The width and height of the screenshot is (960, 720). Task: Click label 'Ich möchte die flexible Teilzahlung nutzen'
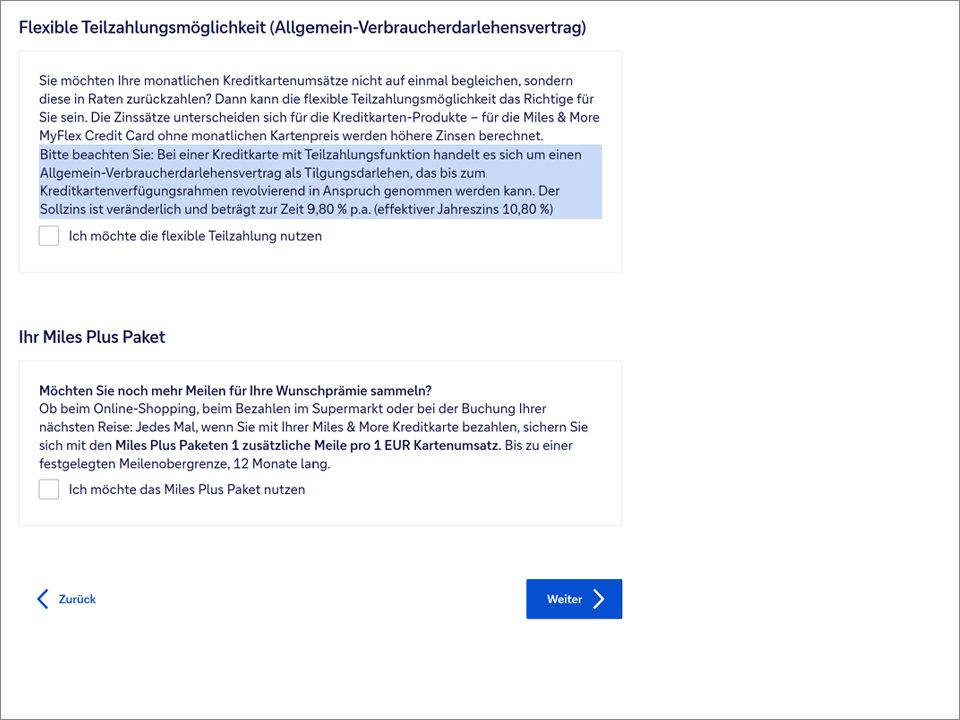[195, 237]
